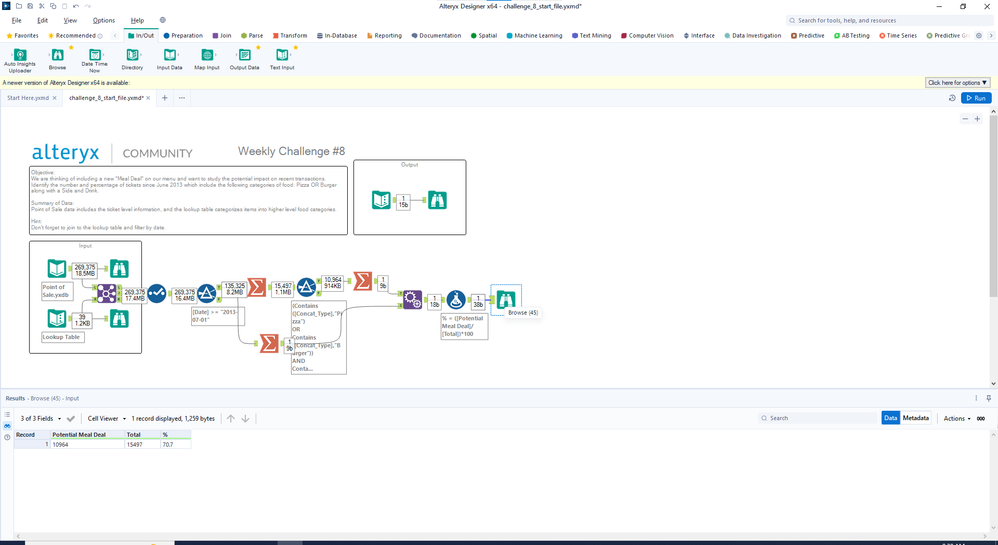Open the tab overflow ellipsis menu
The width and height of the screenshot is (998, 545).
tap(182, 98)
